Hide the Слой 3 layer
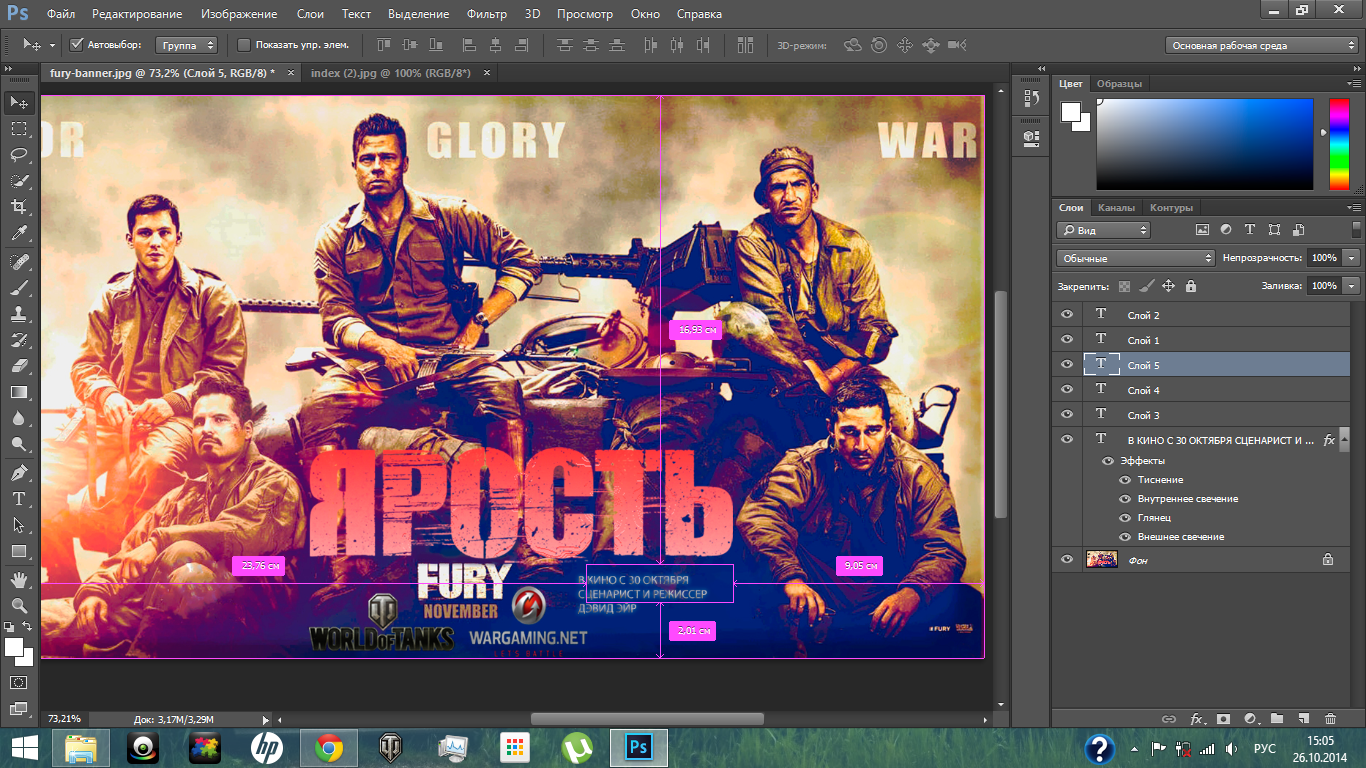The height and width of the screenshot is (768, 1366). [1067, 414]
